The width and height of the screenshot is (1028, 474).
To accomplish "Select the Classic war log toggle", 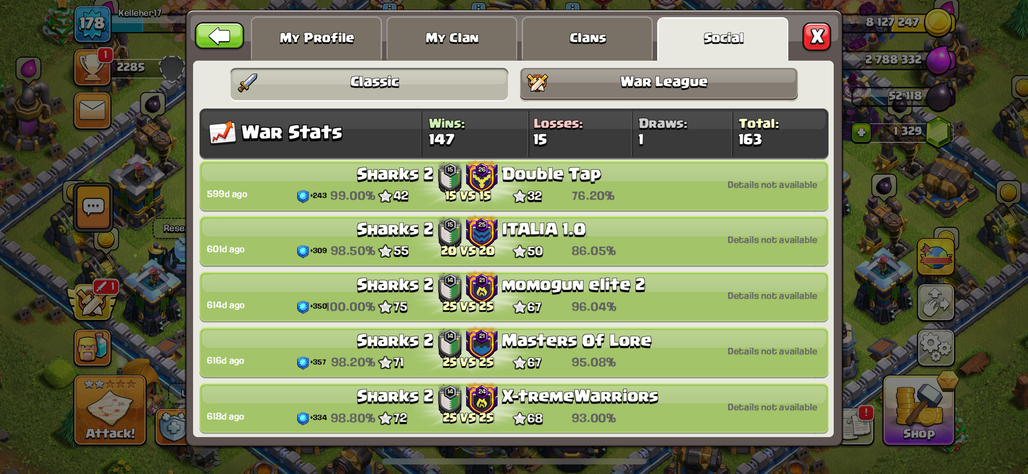I will pyautogui.click(x=369, y=83).
